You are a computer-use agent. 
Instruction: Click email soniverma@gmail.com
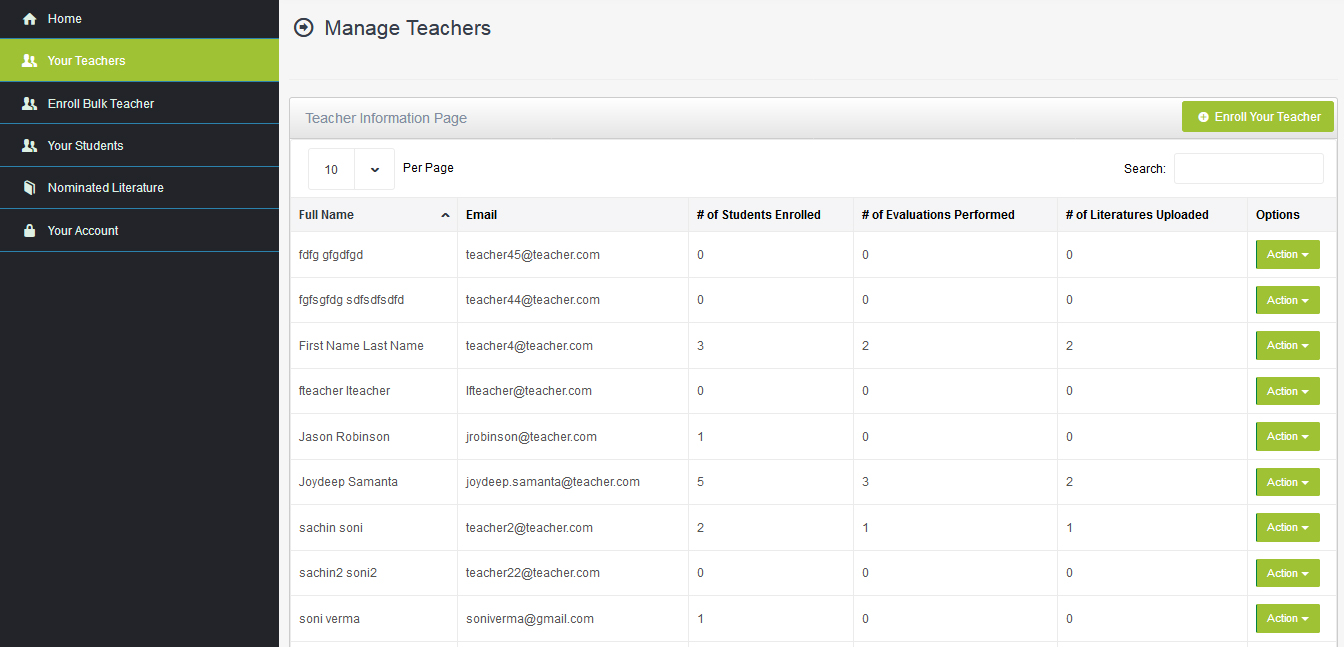[530, 619]
